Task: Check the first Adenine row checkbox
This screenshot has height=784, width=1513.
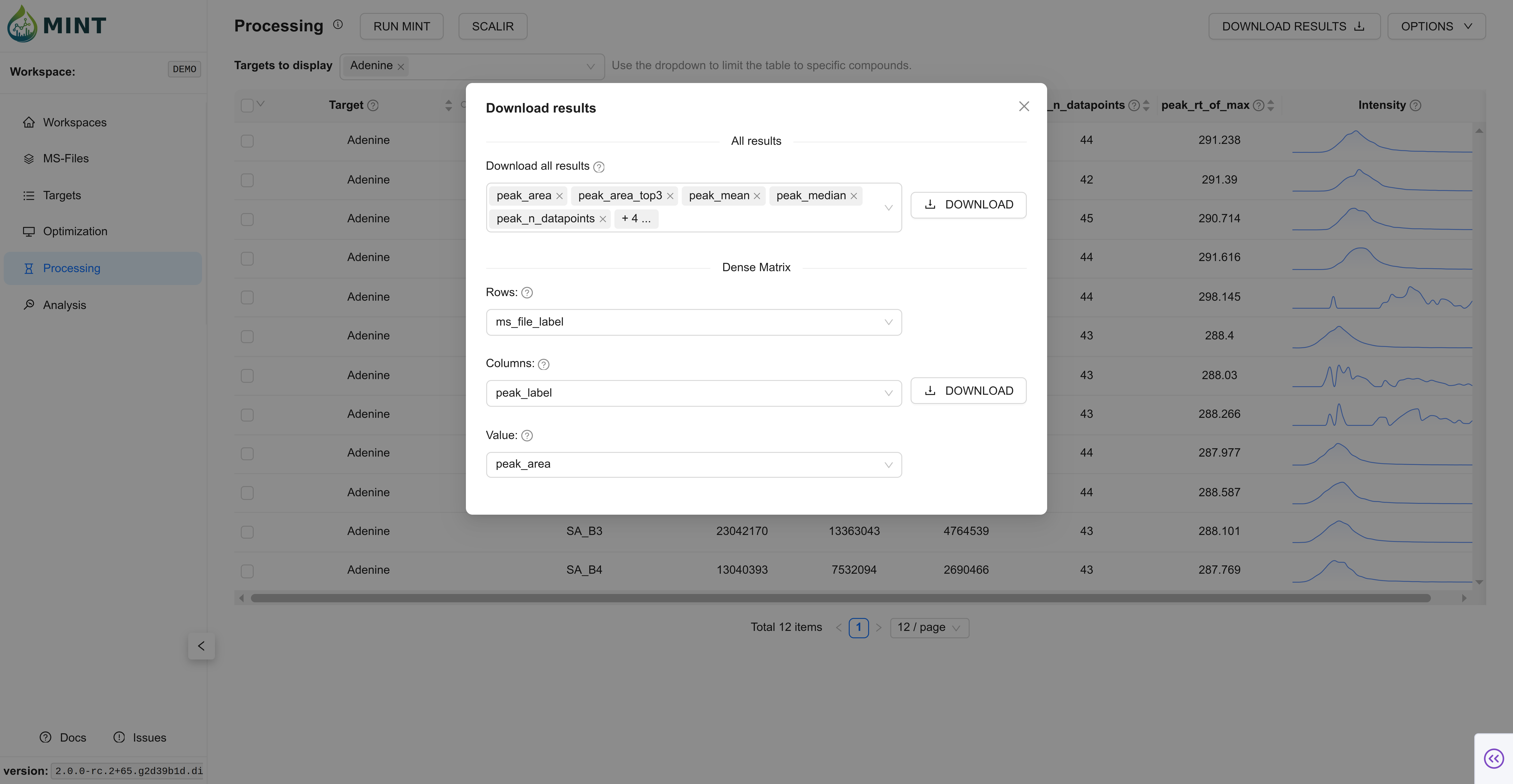Action: pos(247,141)
